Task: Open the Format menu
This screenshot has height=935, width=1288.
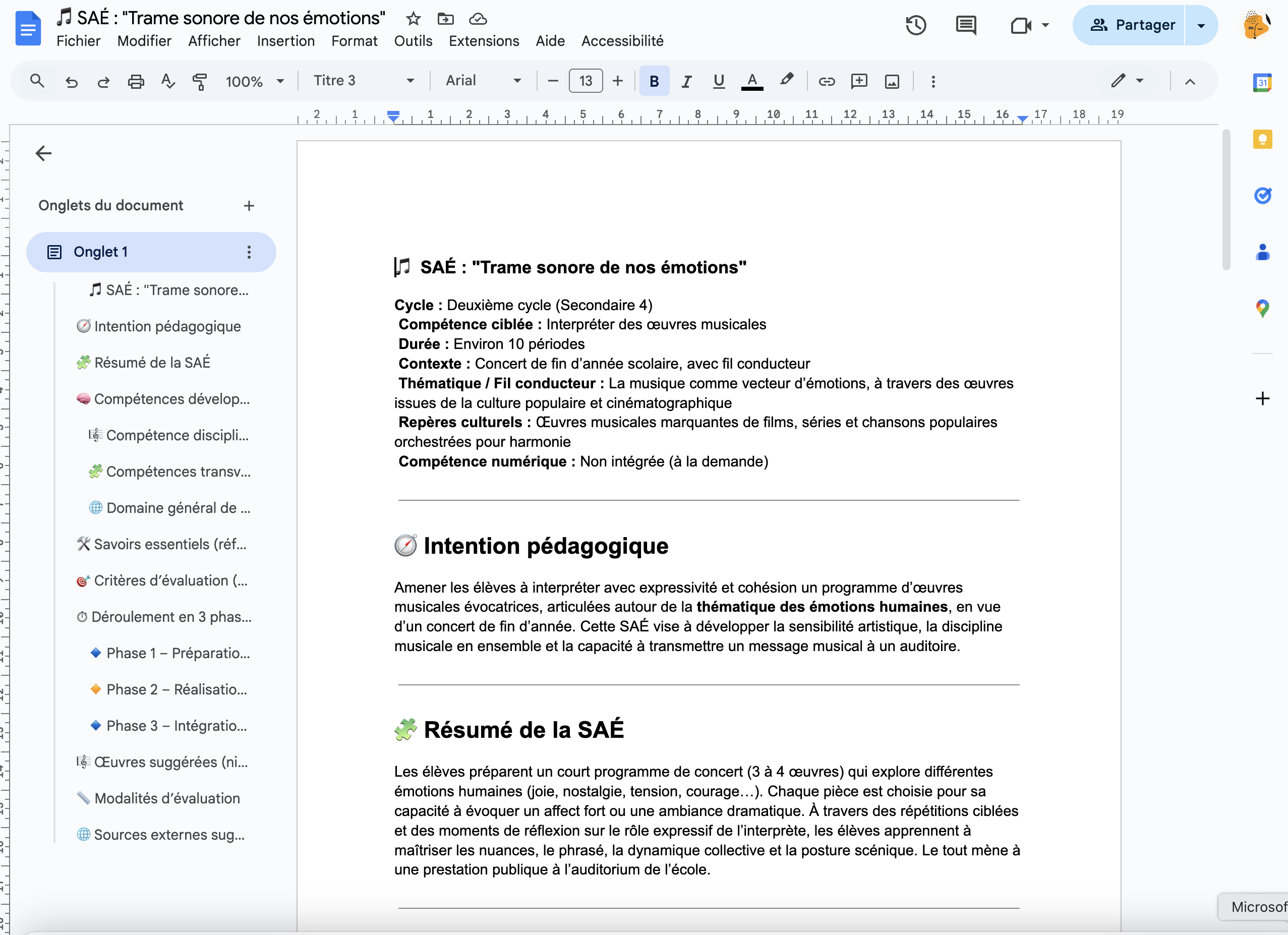Action: (355, 41)
